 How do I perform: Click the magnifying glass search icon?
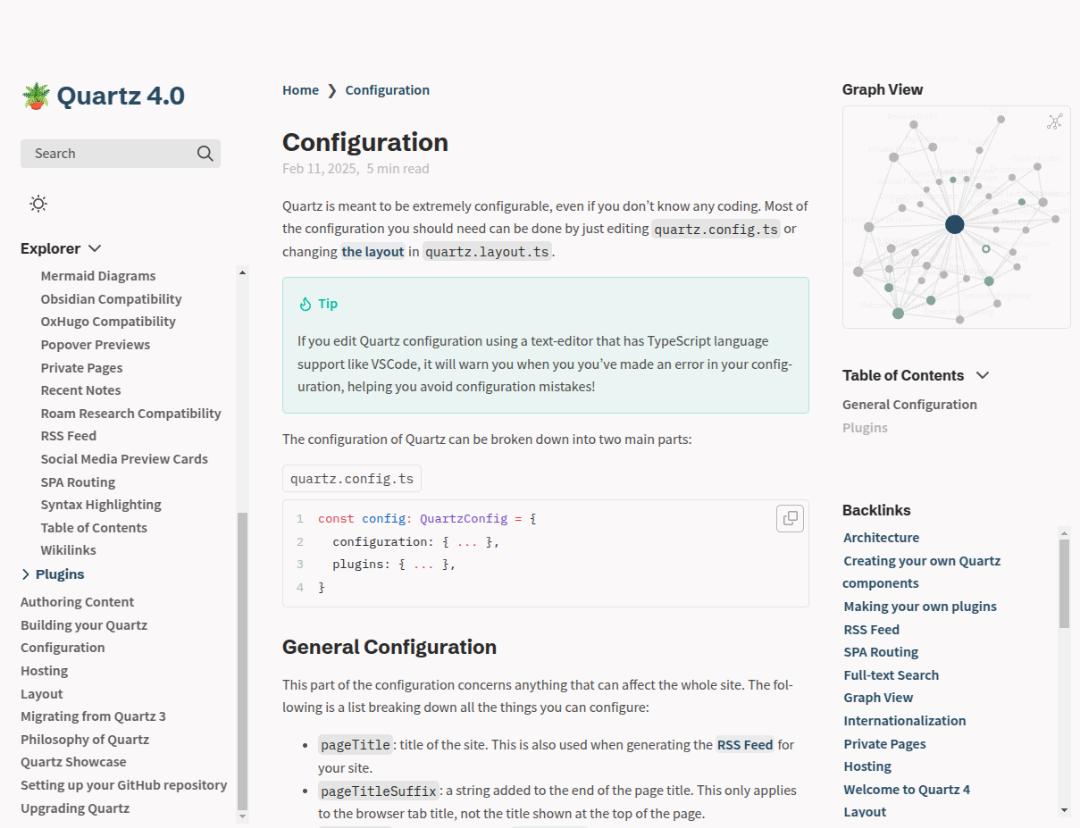click(205, 153)
